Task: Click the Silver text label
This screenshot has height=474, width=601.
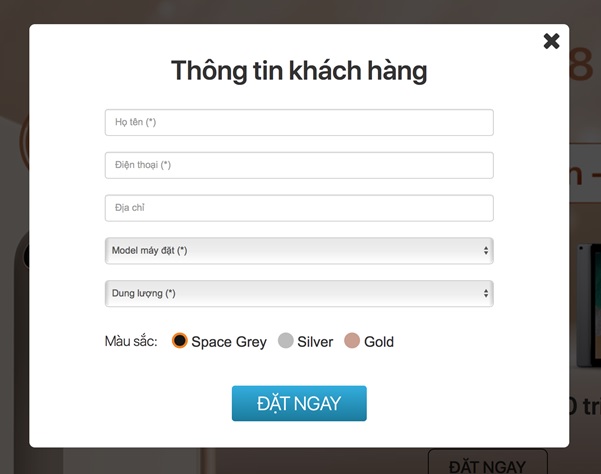Action: pos(315,341)
